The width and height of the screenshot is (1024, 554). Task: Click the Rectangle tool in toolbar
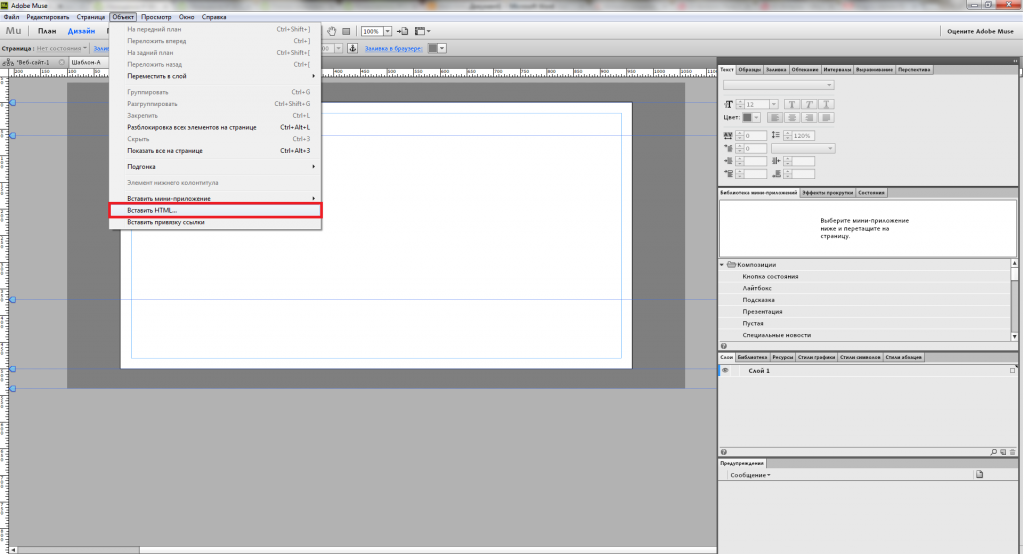346,31
